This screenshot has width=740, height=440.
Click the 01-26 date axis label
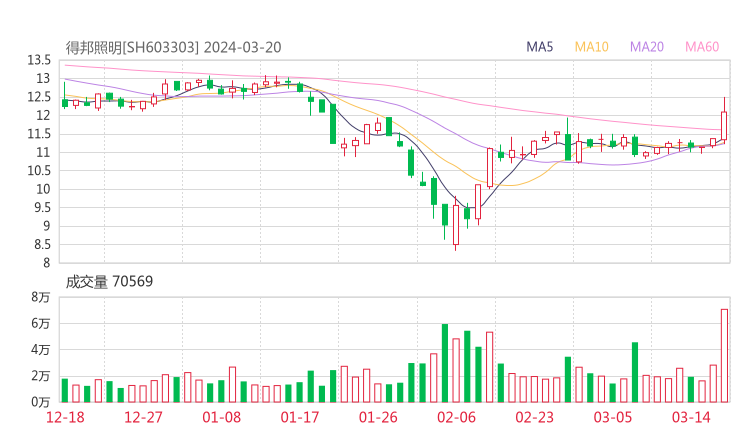[378, 417]
